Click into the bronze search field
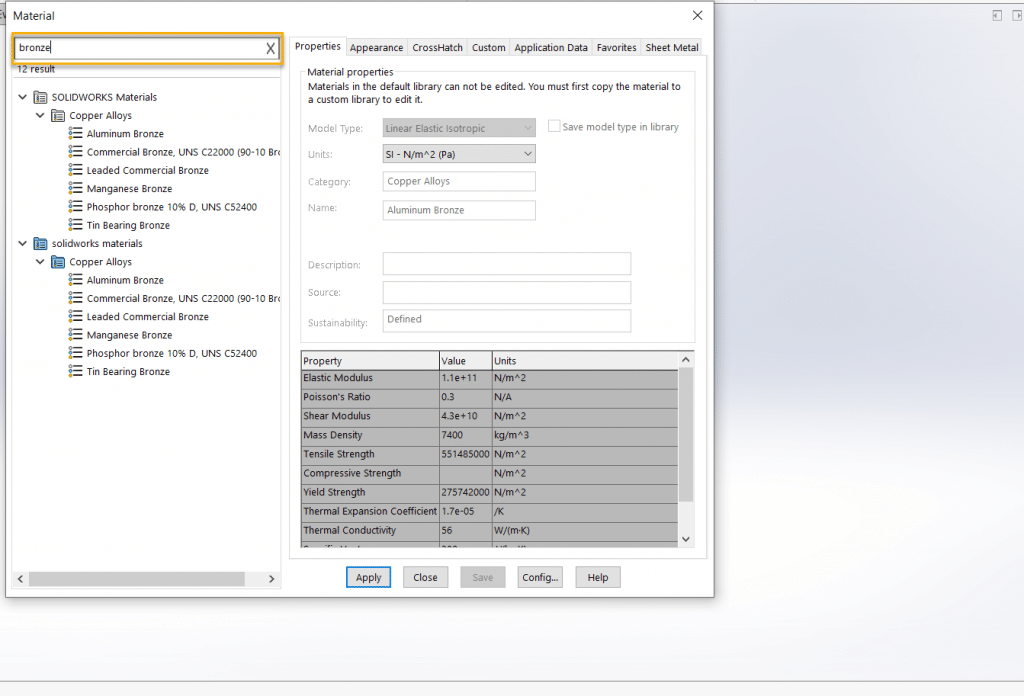The height and width of the screenshot is (696, 1024). 138,48
